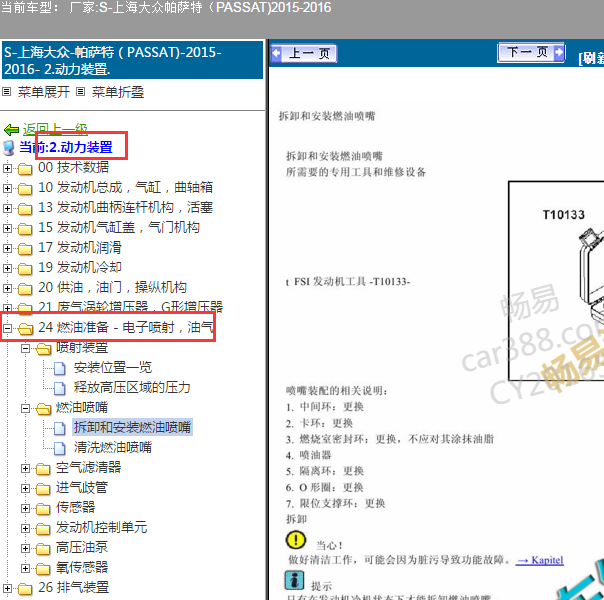
Task: Open the Kapitel hyperlink
Action: [x=540, y=560]
